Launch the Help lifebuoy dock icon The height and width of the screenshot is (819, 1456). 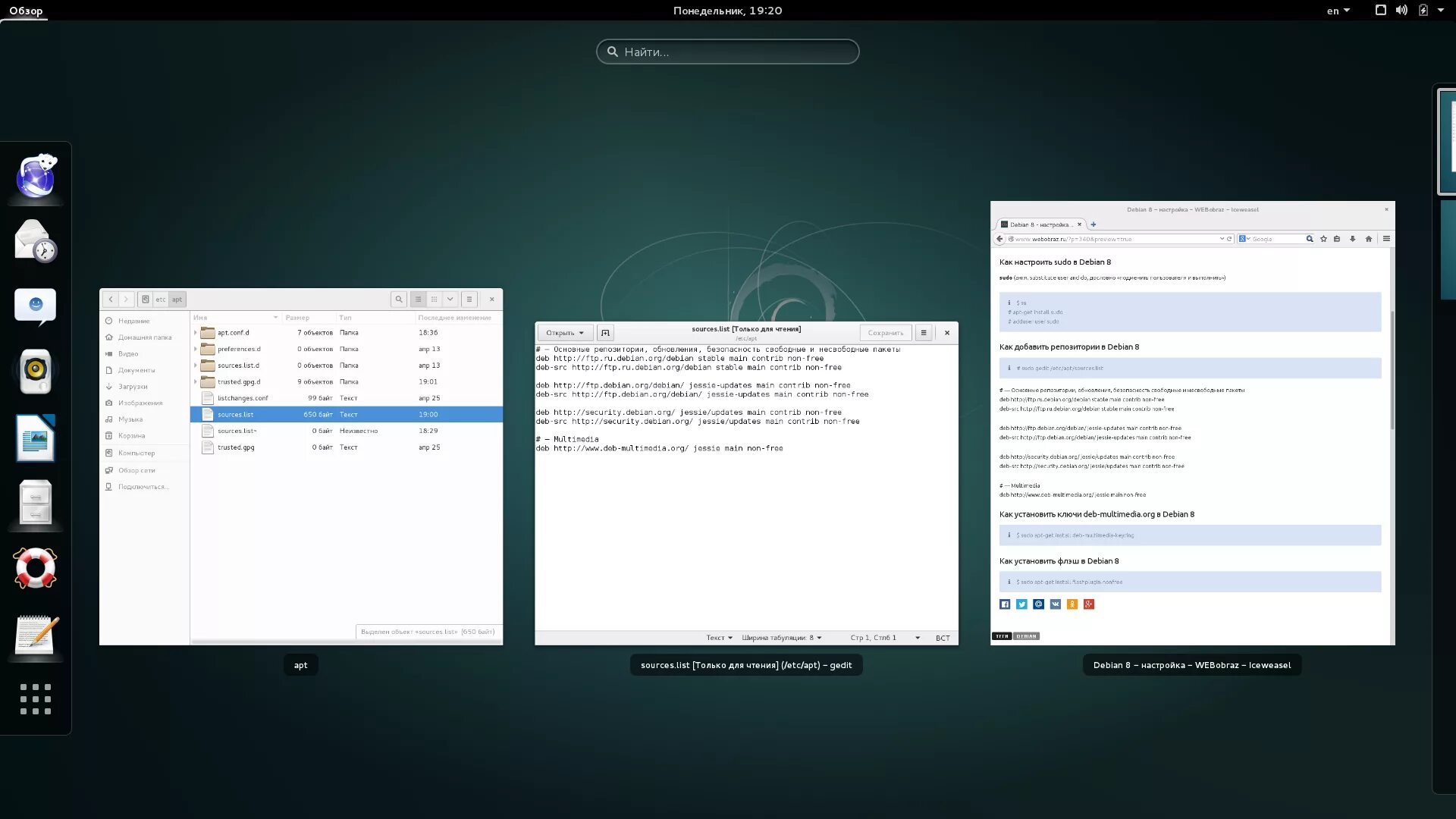(x=36, y=568)
